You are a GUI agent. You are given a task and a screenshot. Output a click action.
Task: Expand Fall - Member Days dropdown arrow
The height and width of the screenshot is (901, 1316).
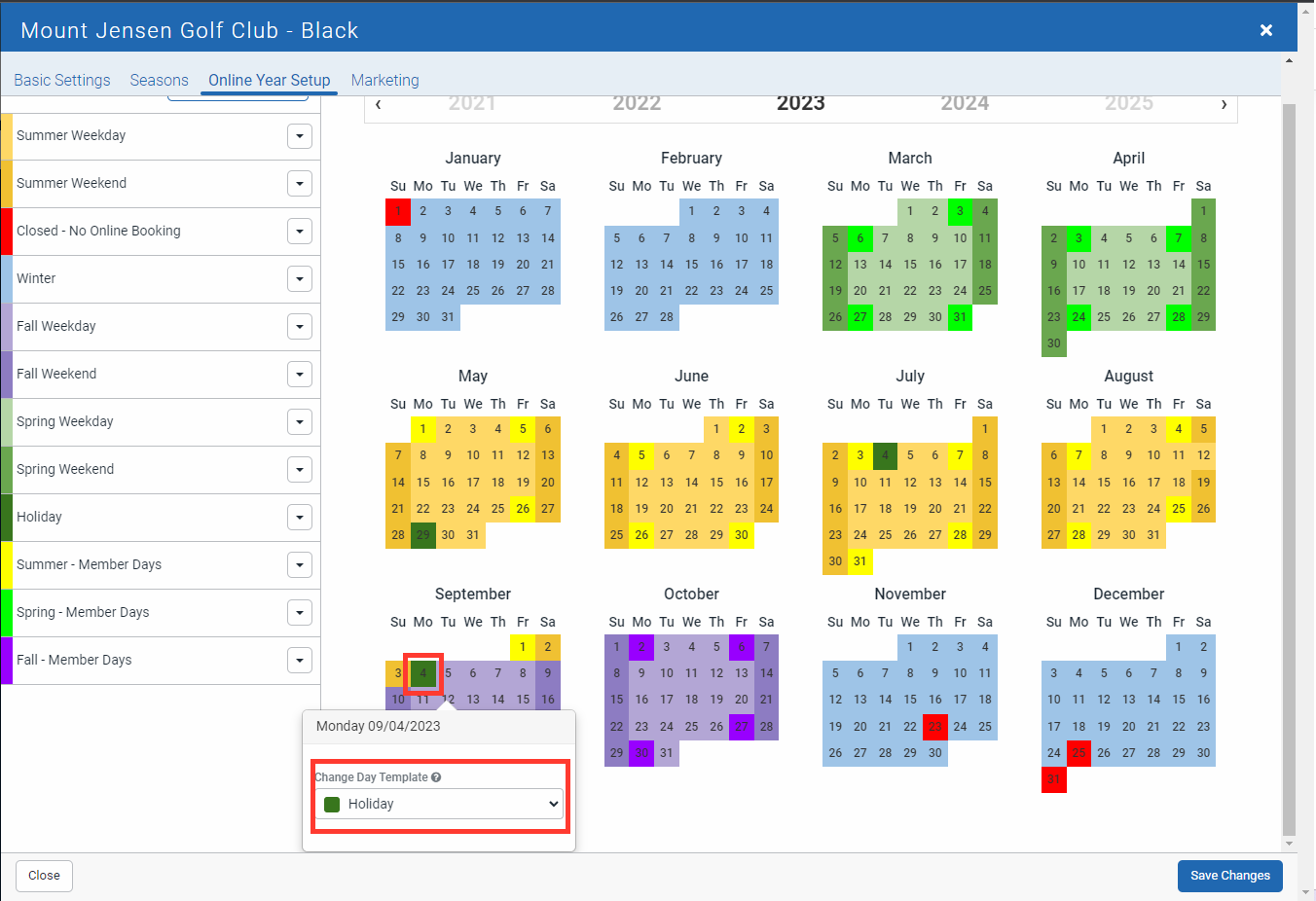click(x=300, y=661)
